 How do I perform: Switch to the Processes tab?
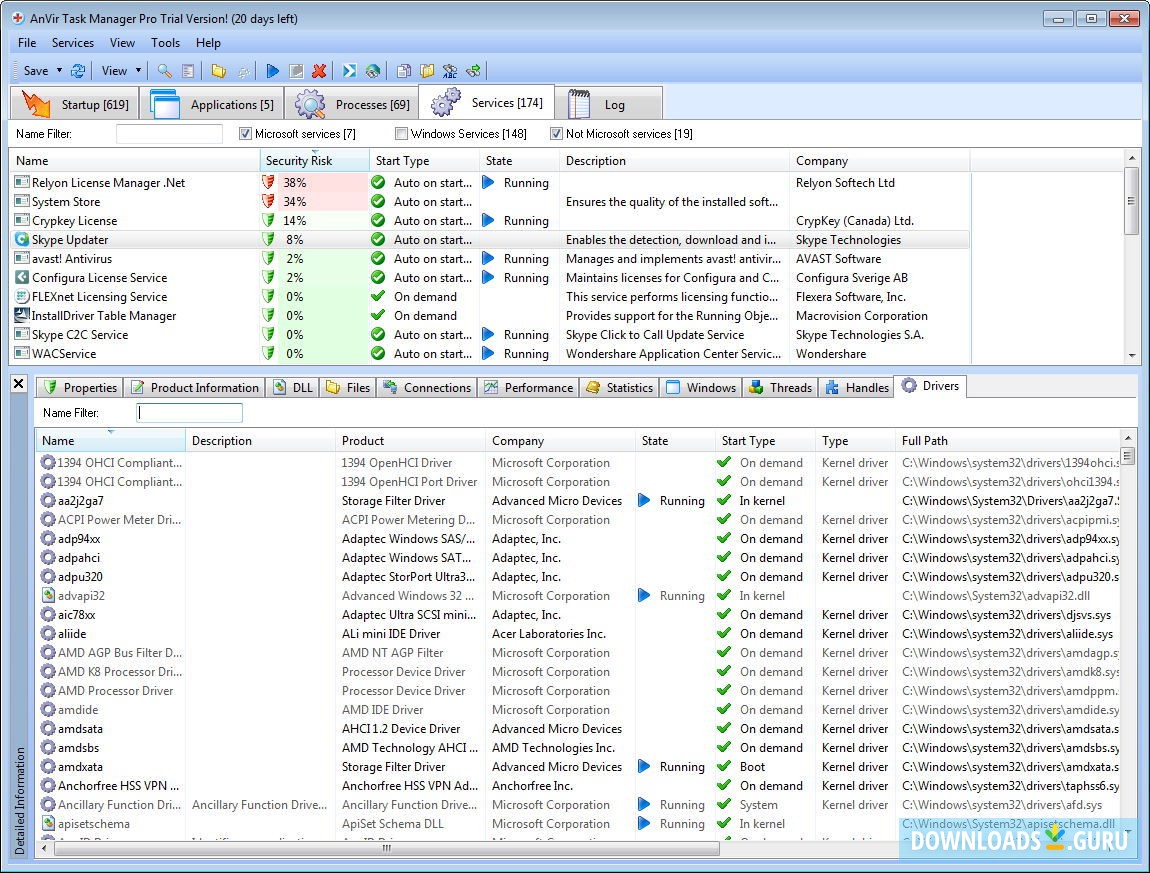click(x=352, y=104)
